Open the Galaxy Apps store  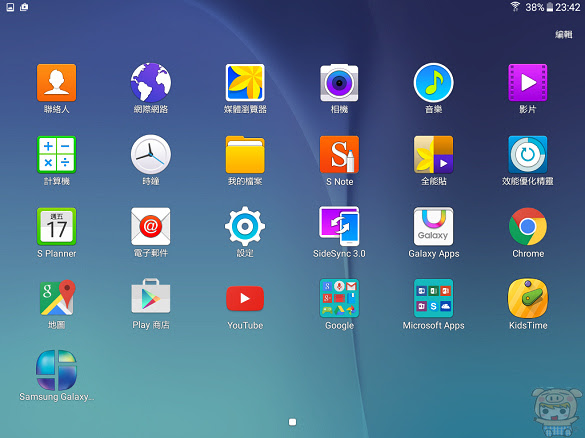[x=434, y=226]
